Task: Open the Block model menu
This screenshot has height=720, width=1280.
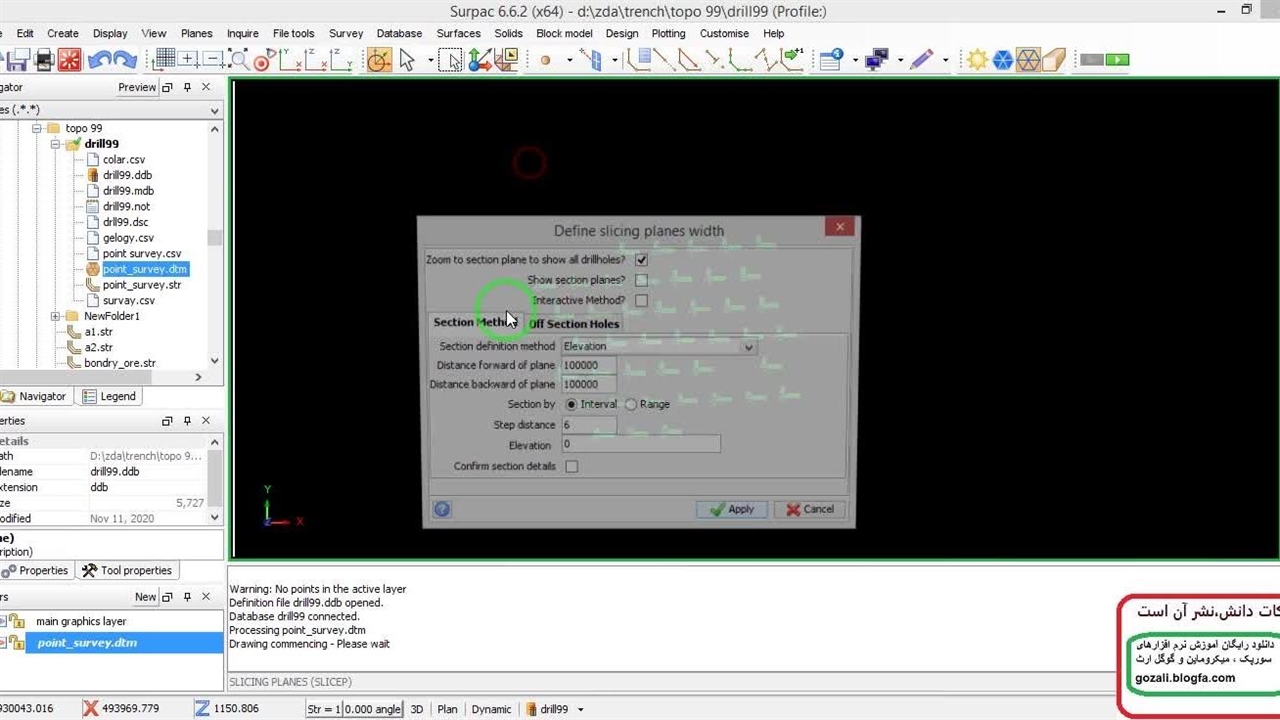Action: [x=564, y=33]
